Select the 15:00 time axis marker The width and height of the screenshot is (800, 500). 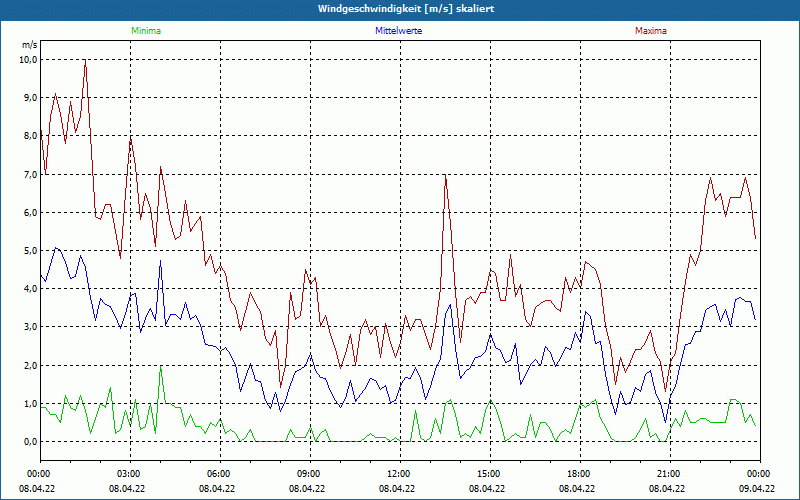click(488, 473)
